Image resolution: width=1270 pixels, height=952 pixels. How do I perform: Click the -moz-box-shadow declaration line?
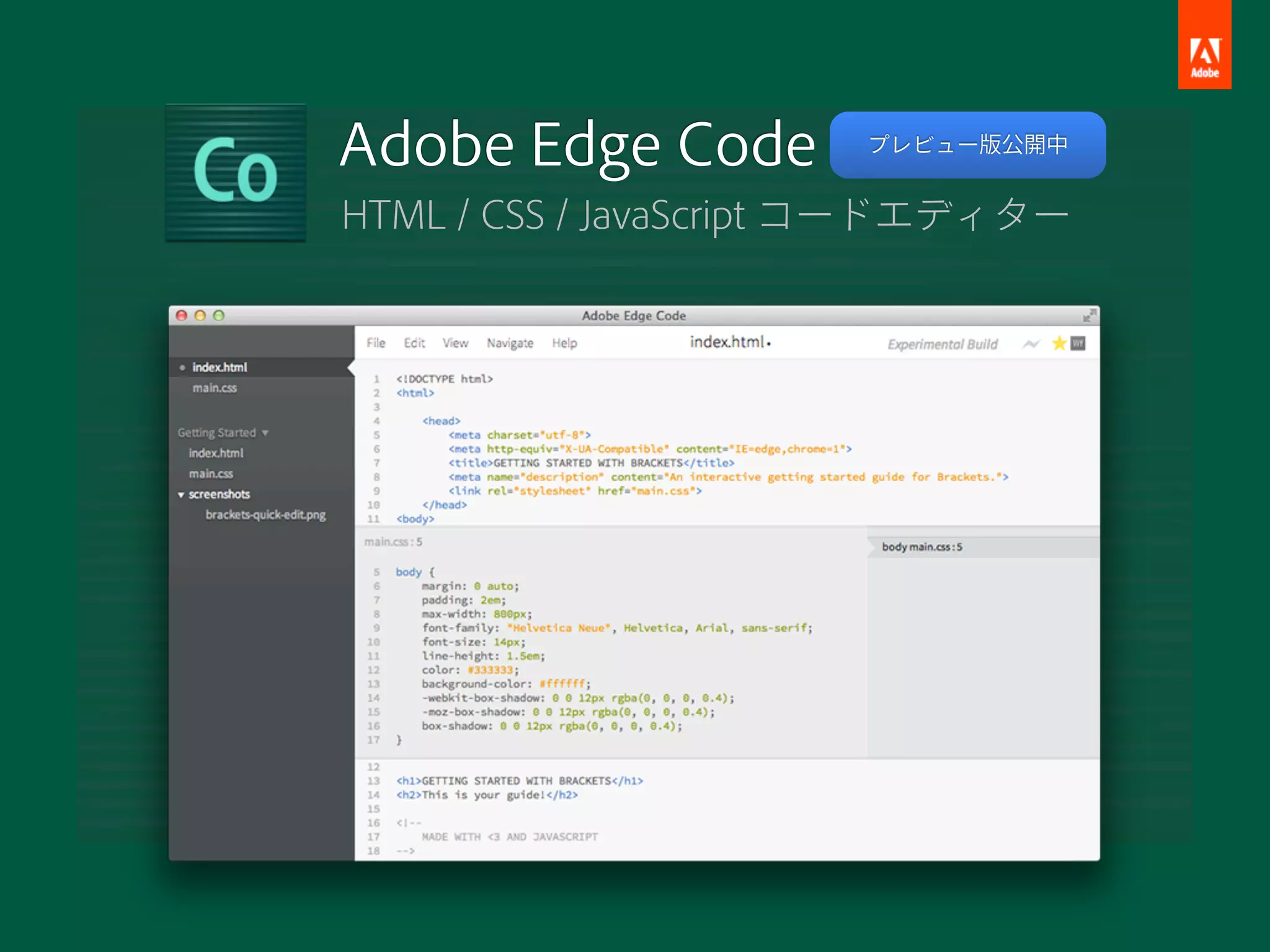point(568,712)
